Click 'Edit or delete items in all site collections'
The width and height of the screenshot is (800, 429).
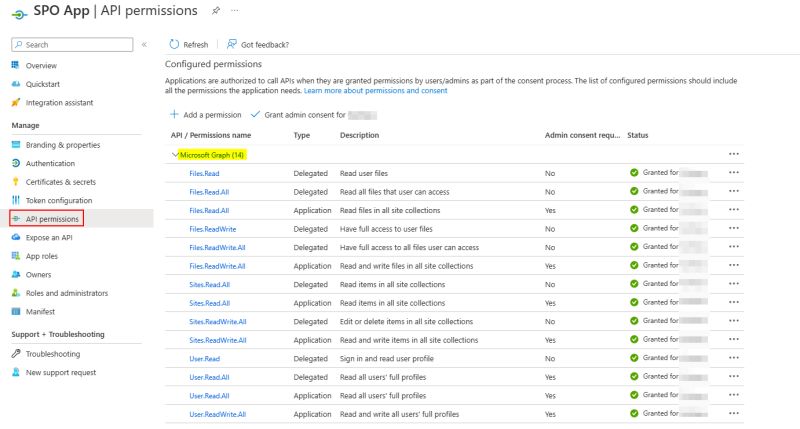[406, 321]
